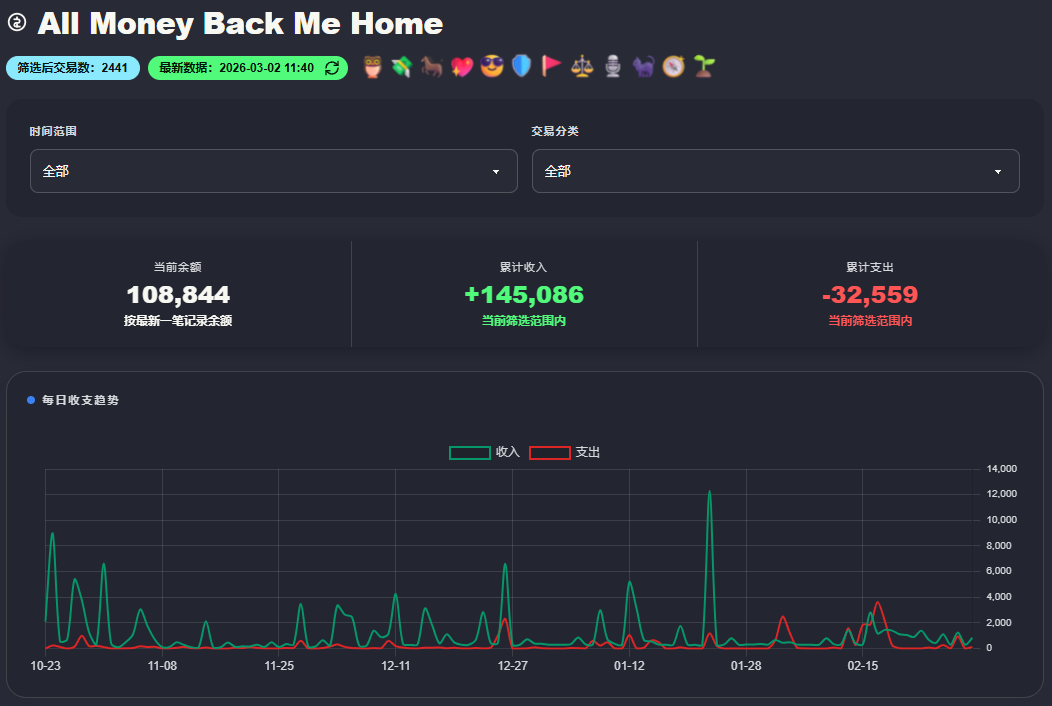Select the sunglasses face emoji icon
This screenshot has width=1052, height=706.
(492, 67)
